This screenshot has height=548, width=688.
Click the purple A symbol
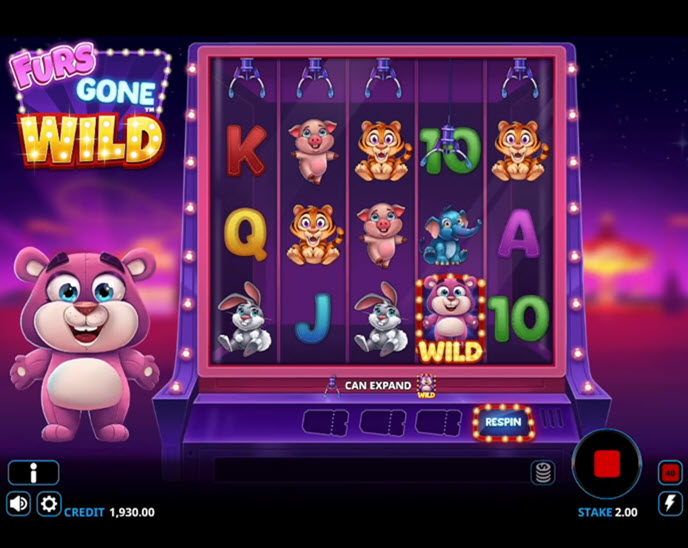pyautogui.click(x=519, y=233)
